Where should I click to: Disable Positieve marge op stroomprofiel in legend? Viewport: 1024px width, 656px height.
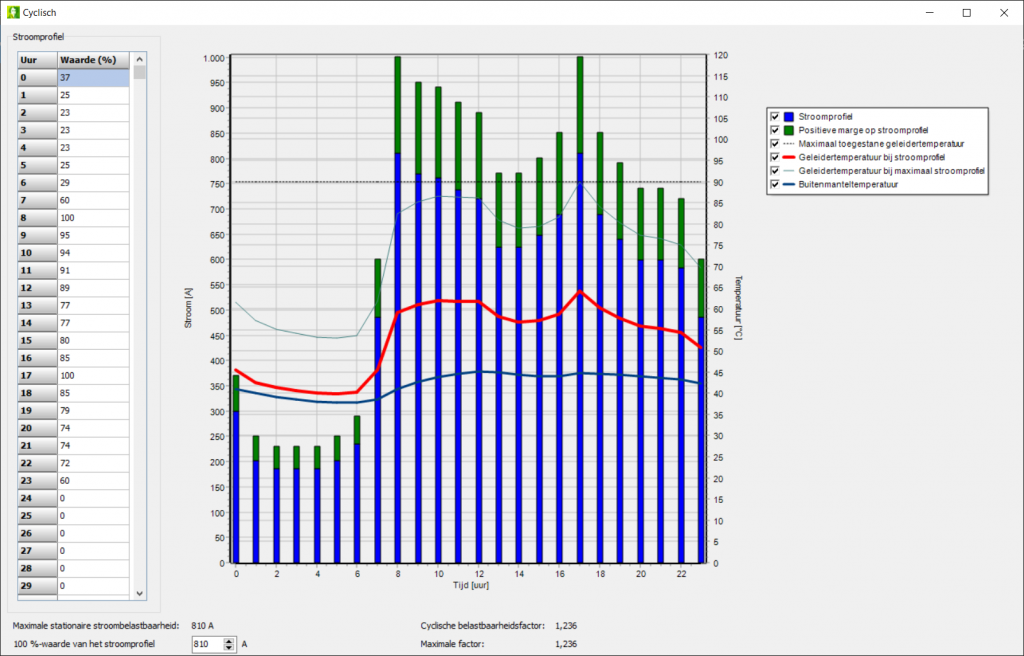pyautogui.click(x=775, y=130)
